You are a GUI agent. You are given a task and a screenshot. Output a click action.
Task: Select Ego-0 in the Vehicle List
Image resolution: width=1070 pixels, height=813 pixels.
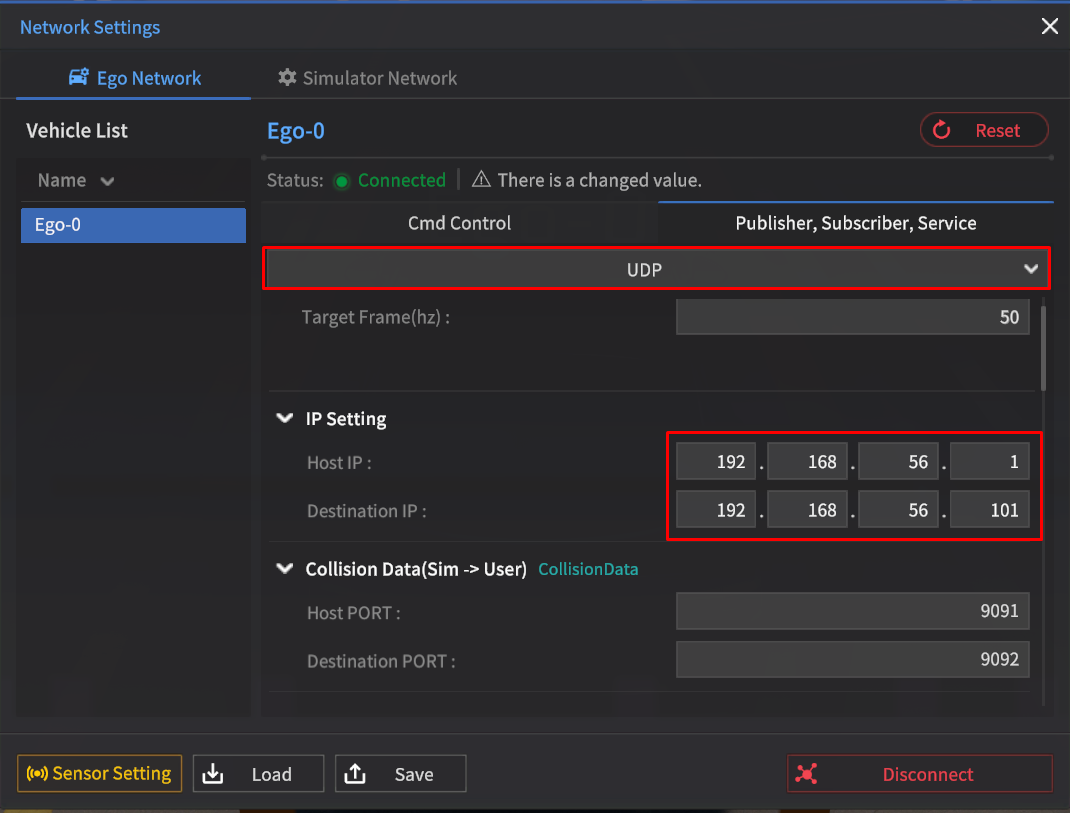coord(133,225)
